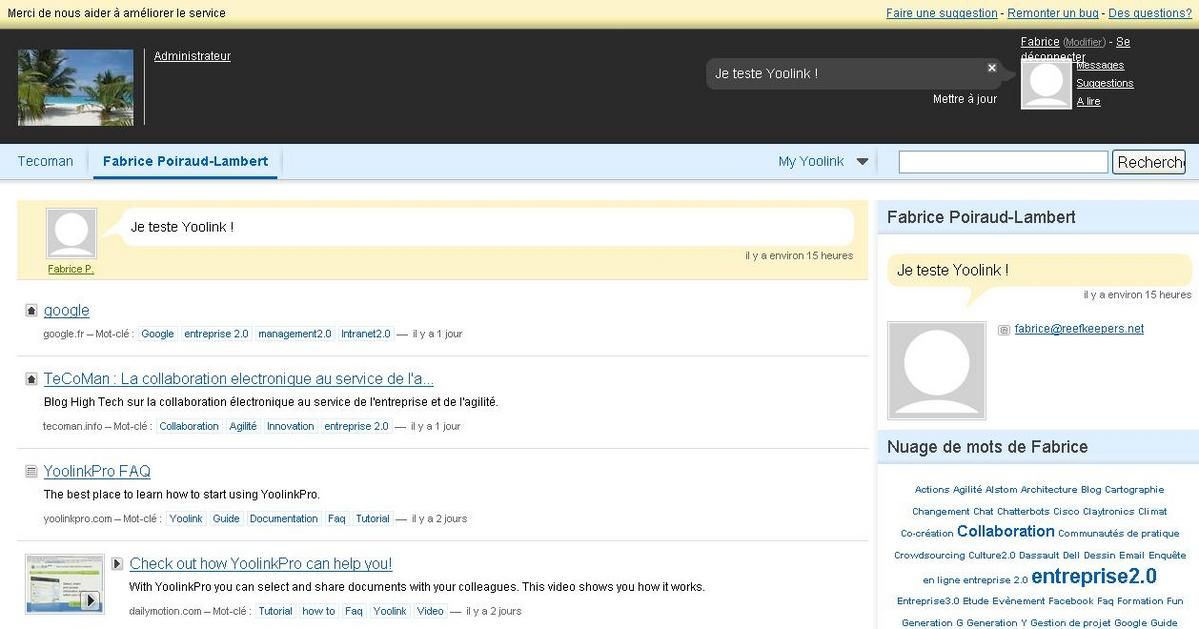Open the 'TeCoMan : La collaboration electronique' link
Viewport: 1199px width, 629px height.
(239, 378)
